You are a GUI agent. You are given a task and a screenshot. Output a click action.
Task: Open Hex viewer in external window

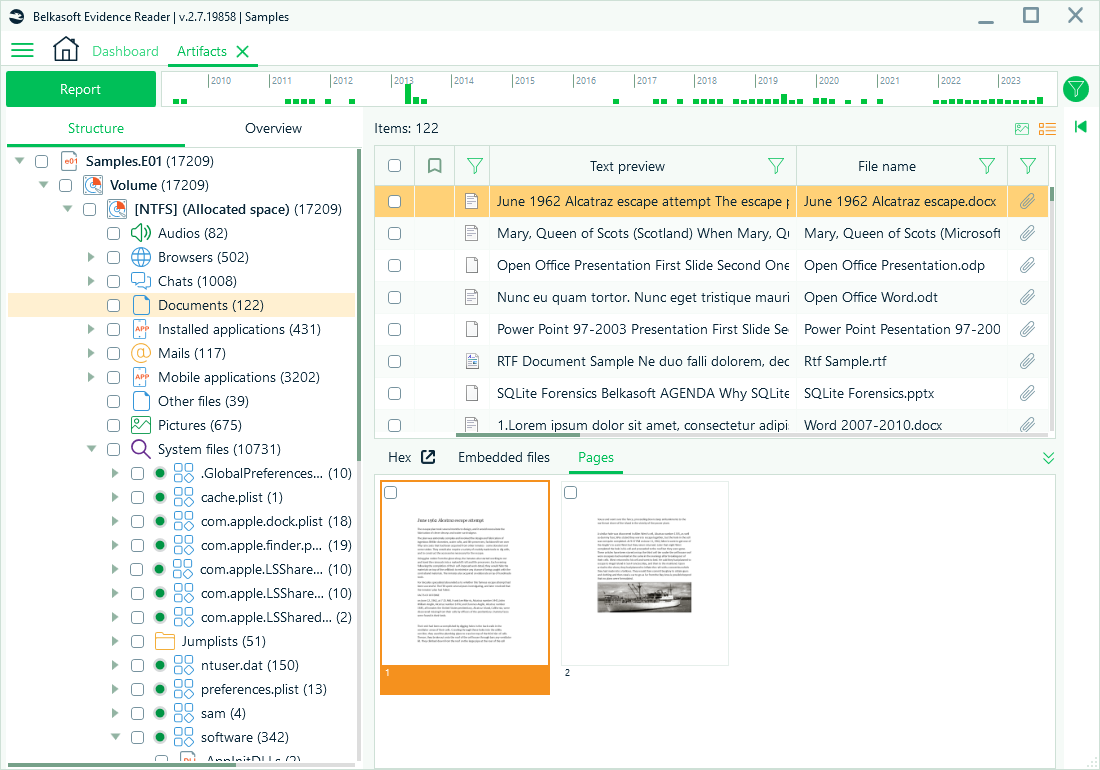coord(428,457)
